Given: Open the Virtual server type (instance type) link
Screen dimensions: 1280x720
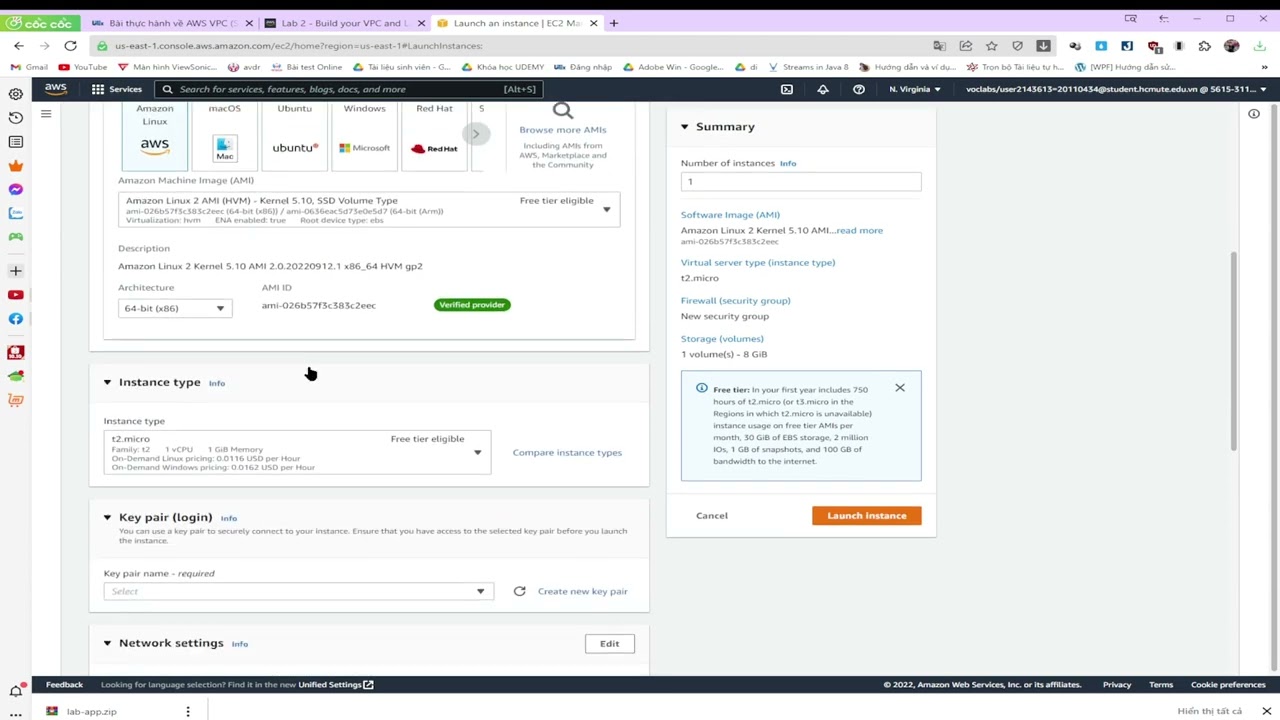Looking at the screenshot, I should pyautogui.click(x=758, y=262).
